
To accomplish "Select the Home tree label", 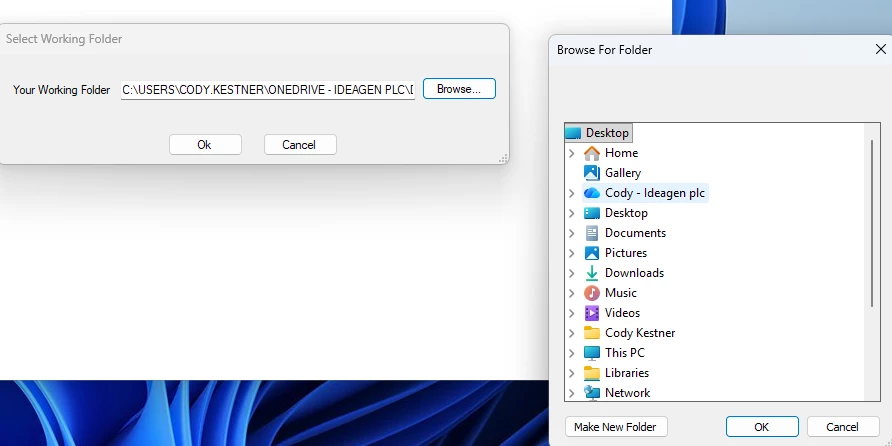I will click(x=621, y=153).
